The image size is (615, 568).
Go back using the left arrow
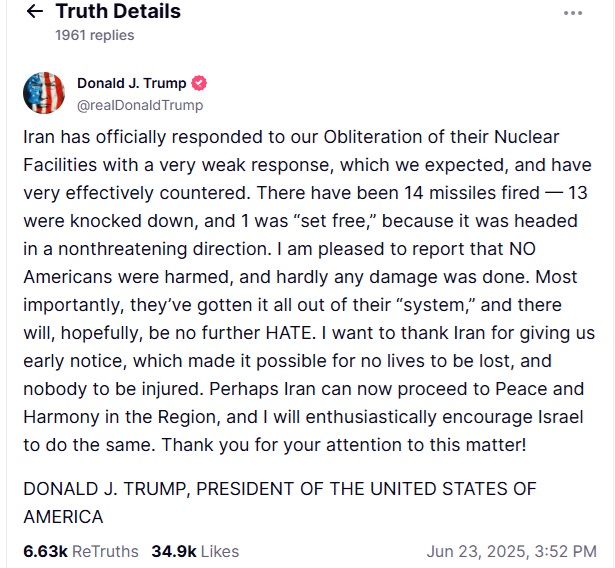click(x=34, y=11)
